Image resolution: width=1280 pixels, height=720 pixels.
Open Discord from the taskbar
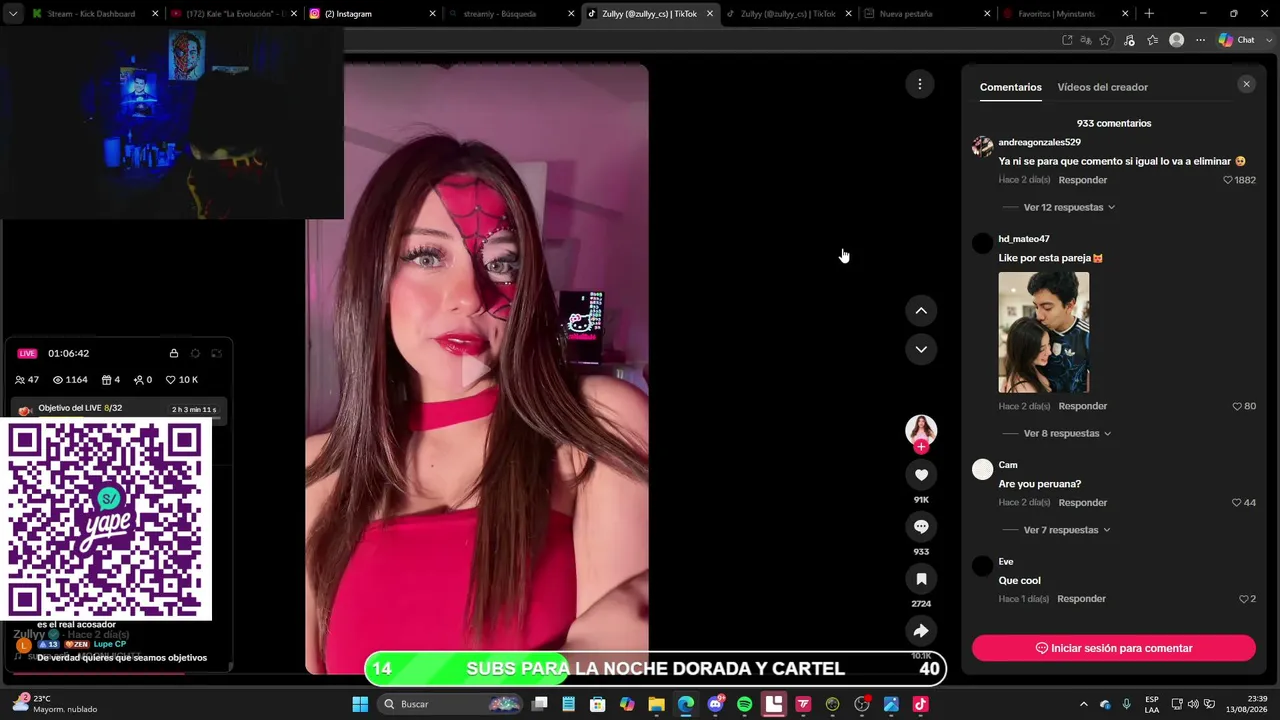point(715,704)
